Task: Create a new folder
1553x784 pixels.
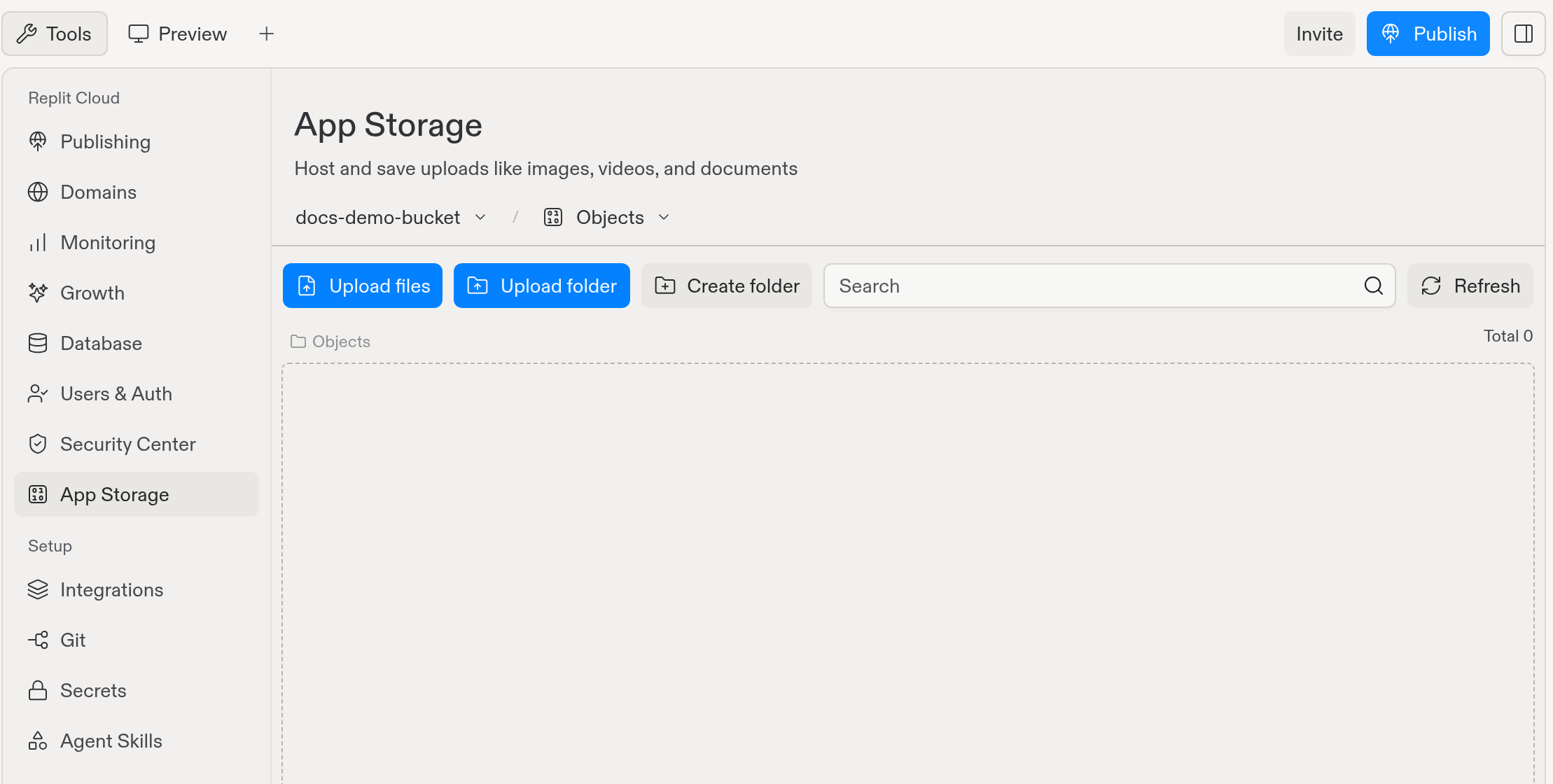Action: [727, 286]
